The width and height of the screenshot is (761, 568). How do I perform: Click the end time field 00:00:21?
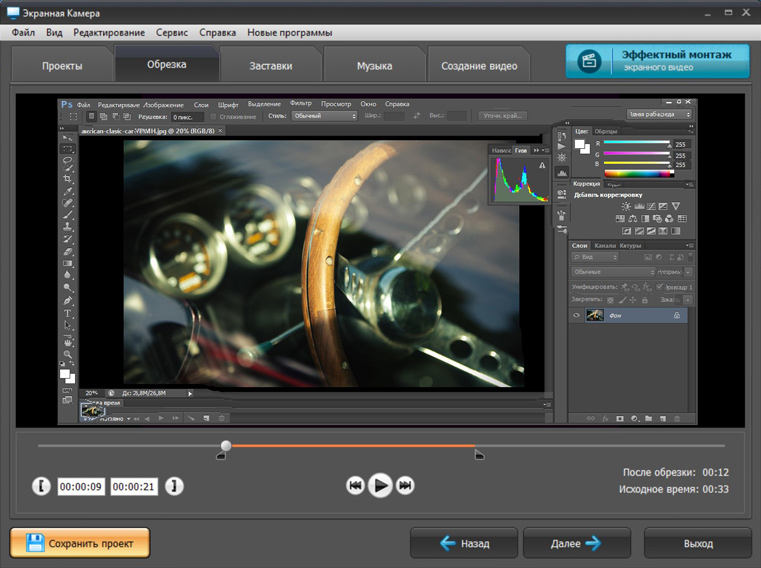click(134, 486)
